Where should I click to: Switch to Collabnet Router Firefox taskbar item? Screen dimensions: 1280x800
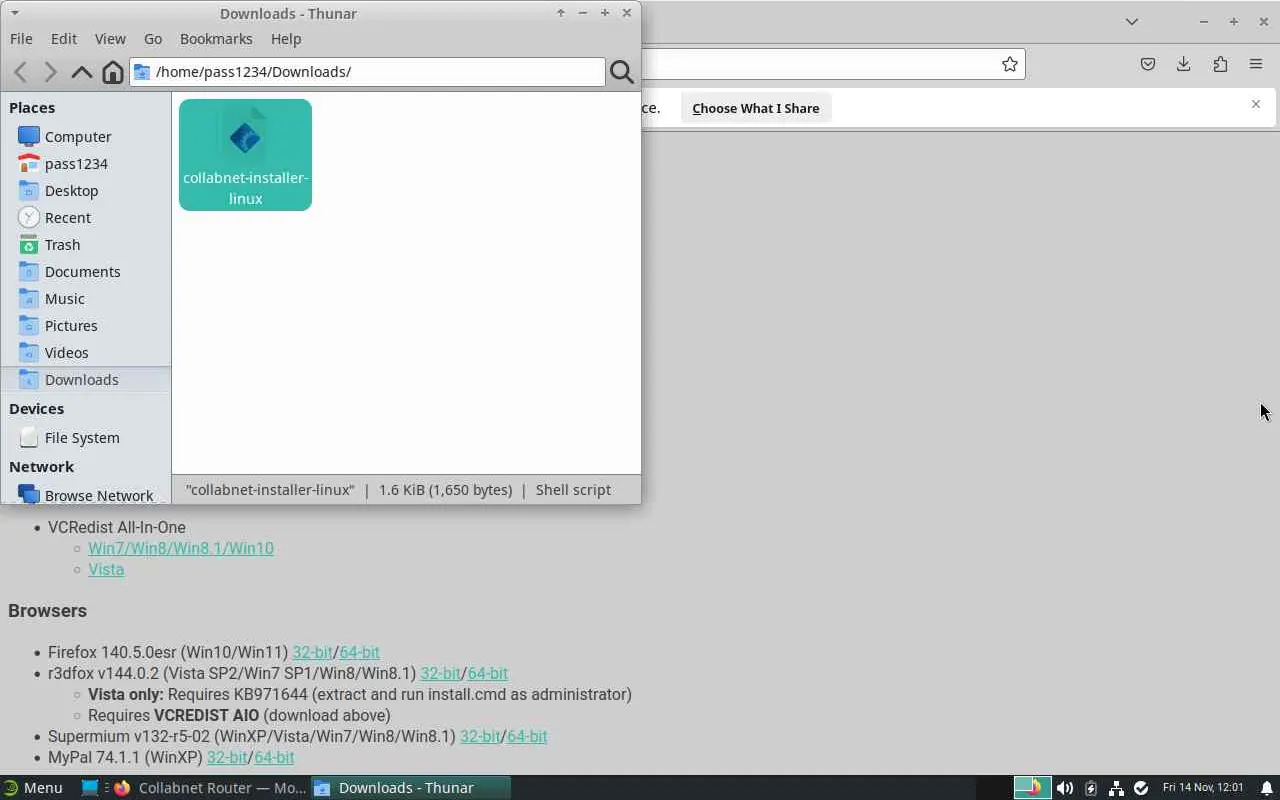point(209,788)
